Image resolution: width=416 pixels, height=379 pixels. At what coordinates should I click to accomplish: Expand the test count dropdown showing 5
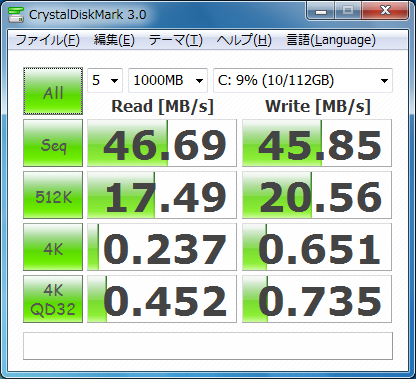[105, 80]
